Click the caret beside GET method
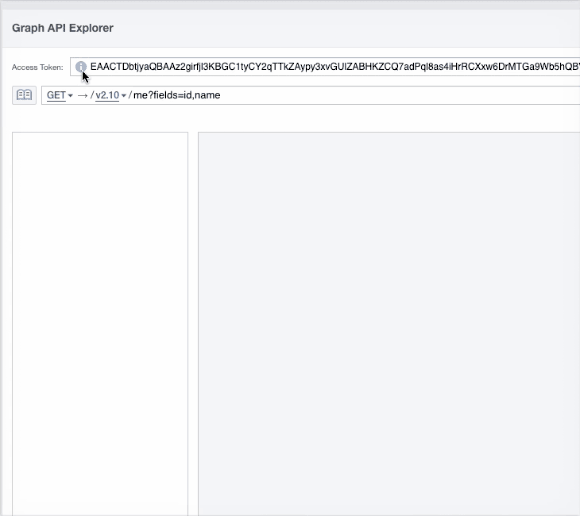Viewport: 580px width, 516px height. pyautogui.click(x=70, y=95)
